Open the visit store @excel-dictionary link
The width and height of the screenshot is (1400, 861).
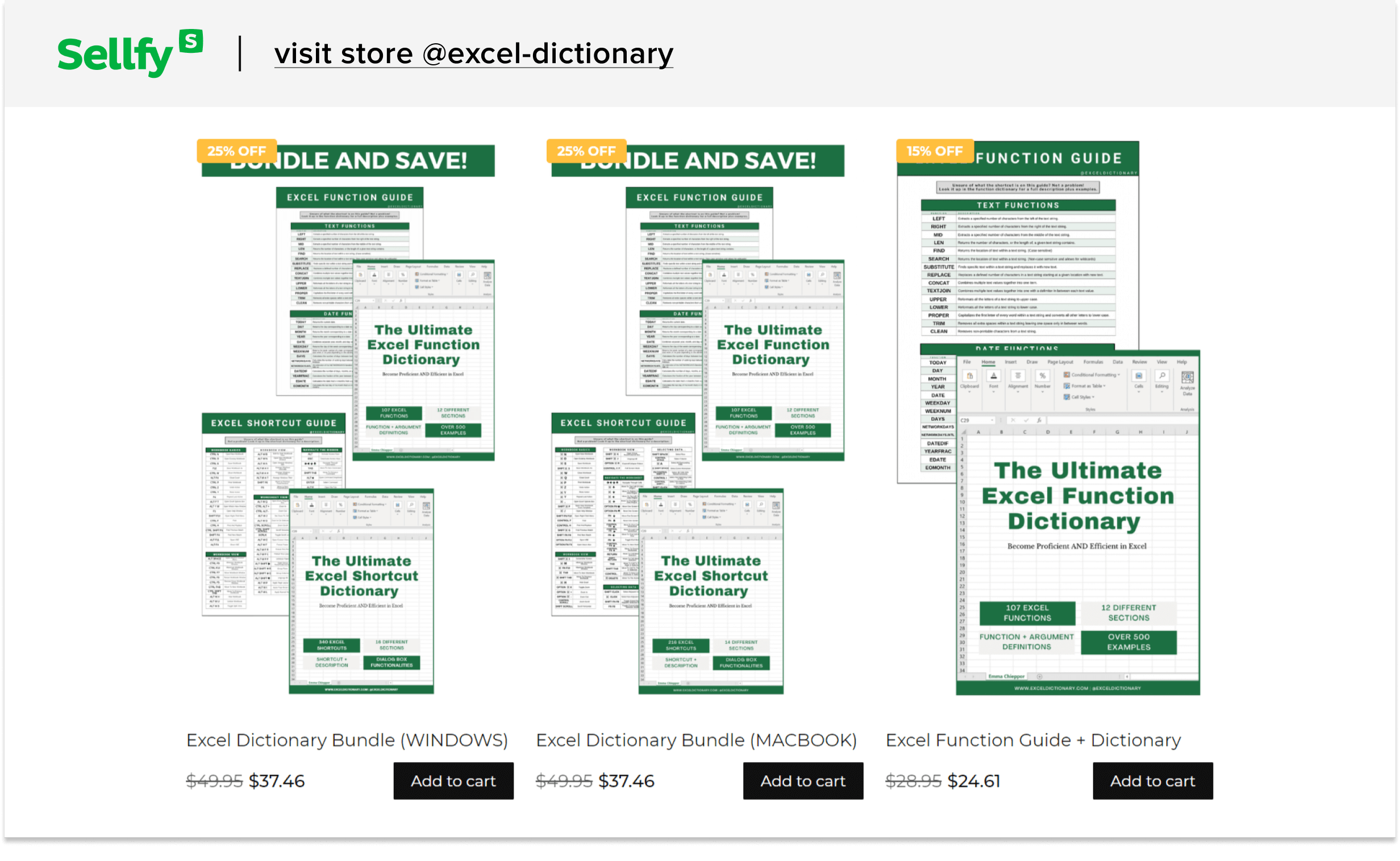tap(473, 53)
